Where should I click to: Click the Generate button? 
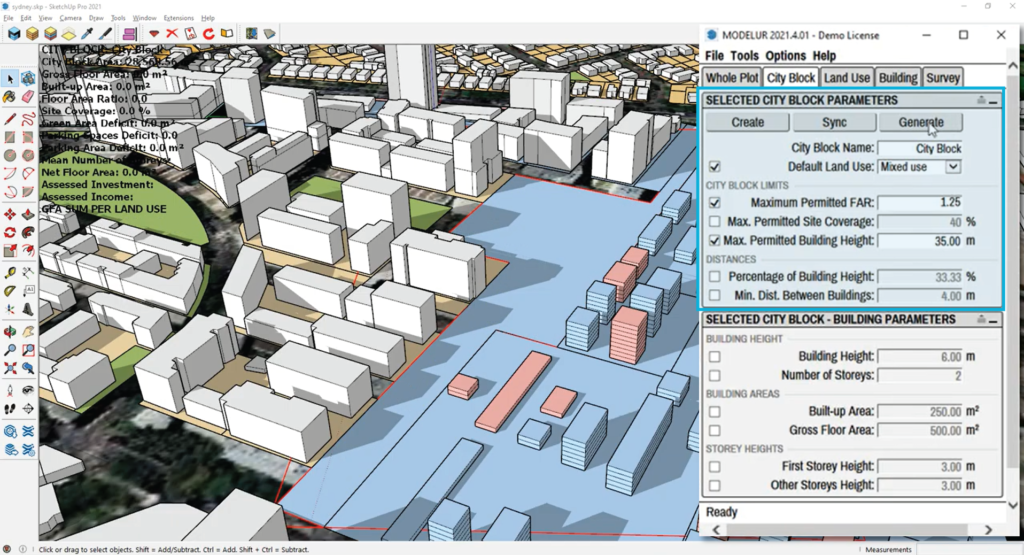coord(921,122)
